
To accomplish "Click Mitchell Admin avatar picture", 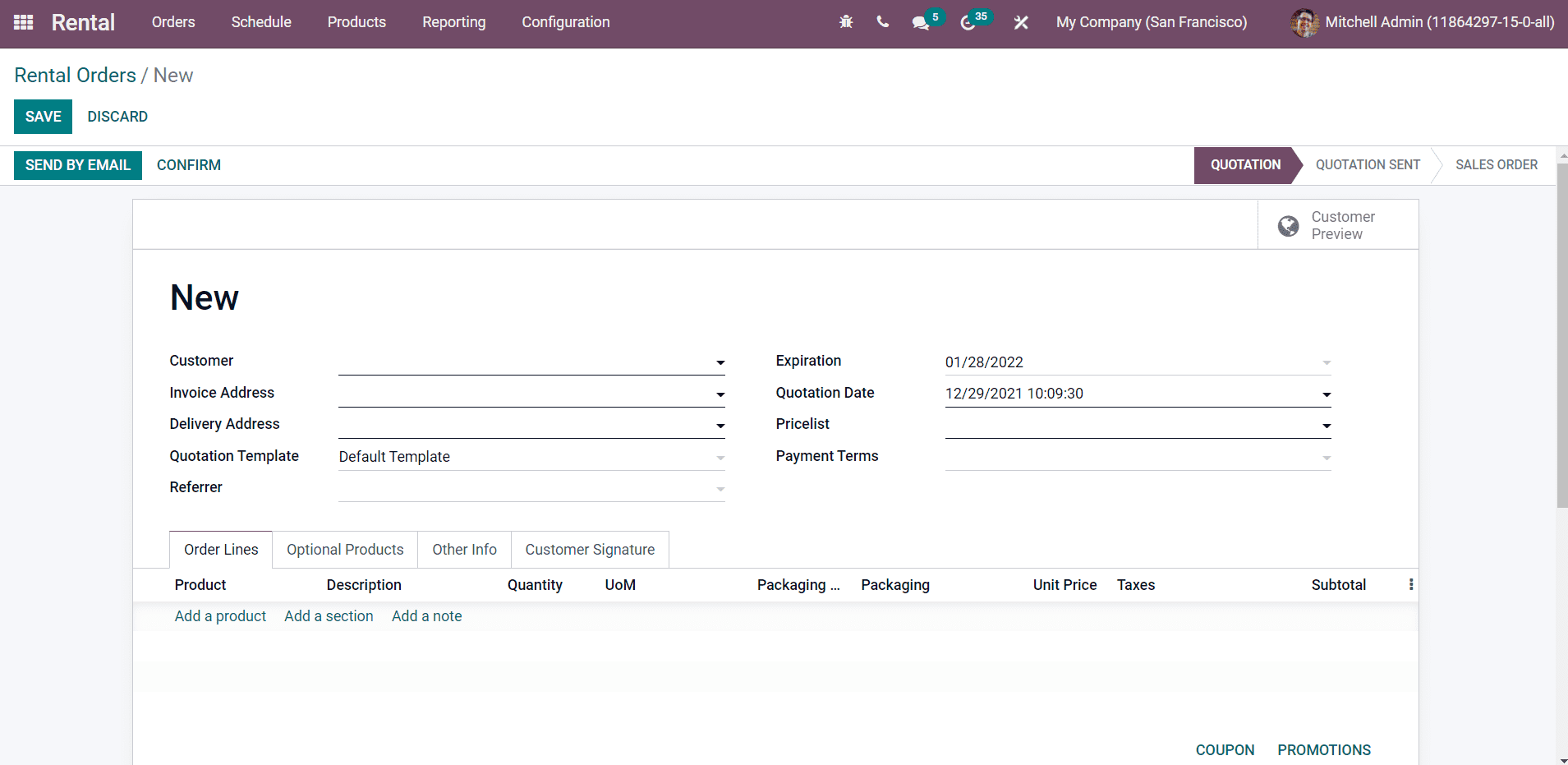I will (x=1304, y=22).
